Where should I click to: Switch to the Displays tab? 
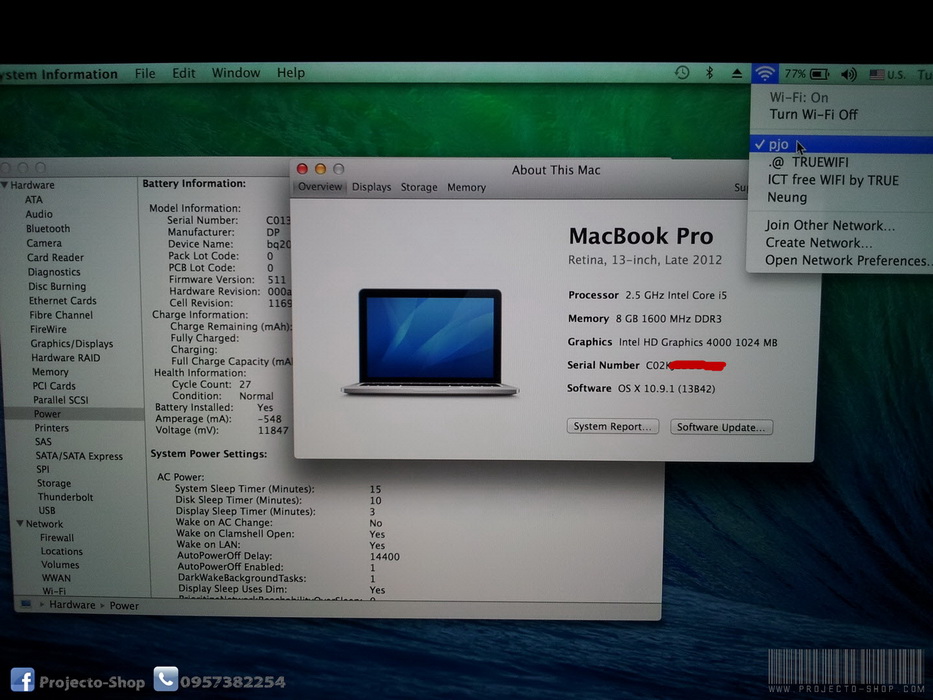pos(371,187)
